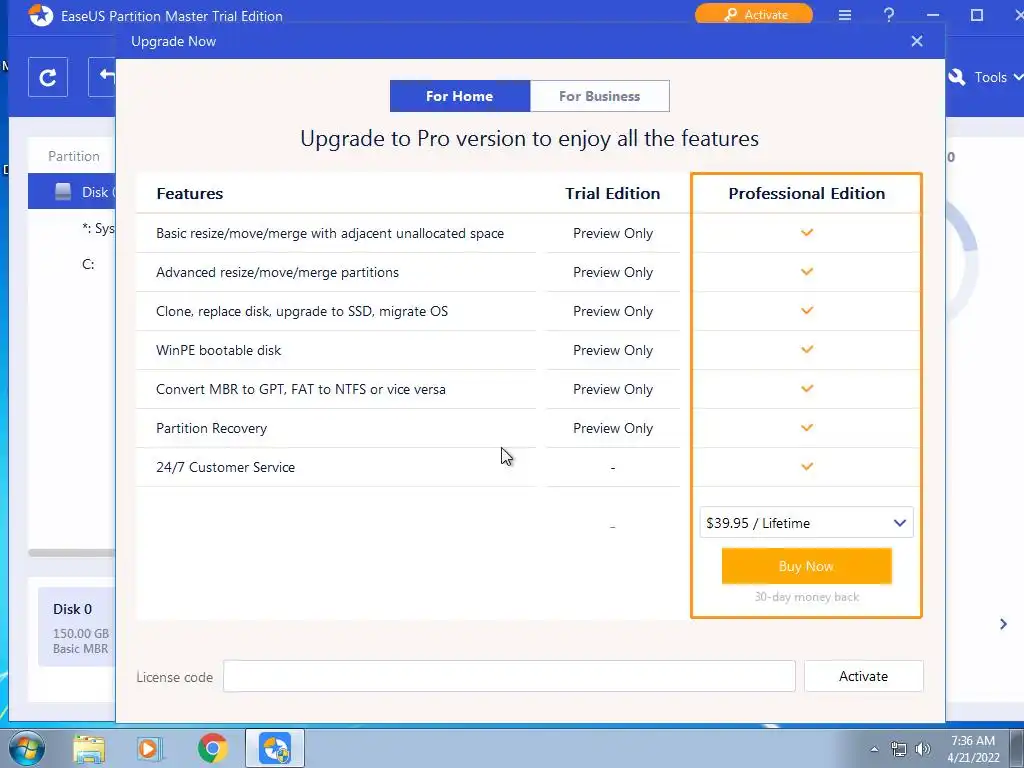Open File Explorer from the taskbar
The height and width of the screenshot is (768, 1024).
tap(89, 748)
